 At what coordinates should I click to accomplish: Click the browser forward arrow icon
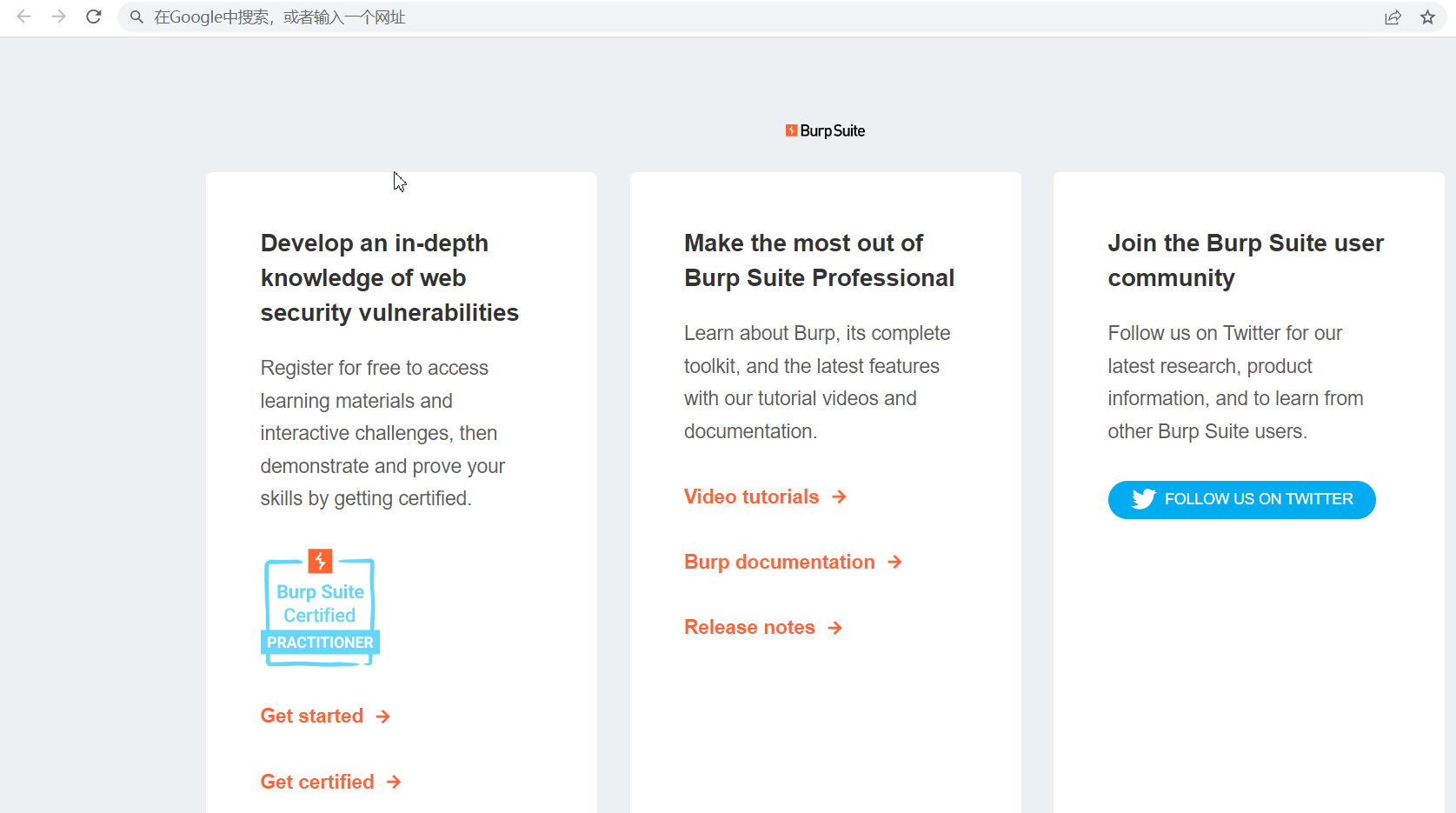coord(58,17)
